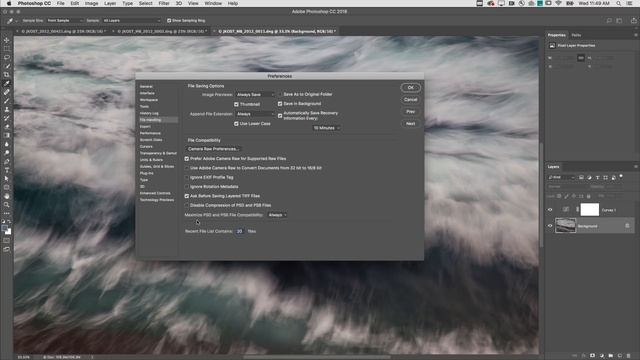Click the Curves adjustment icon on Curves 1
The height and width of the screenshot is (360, 640).
pyautogui.click(x=565, y=209)
